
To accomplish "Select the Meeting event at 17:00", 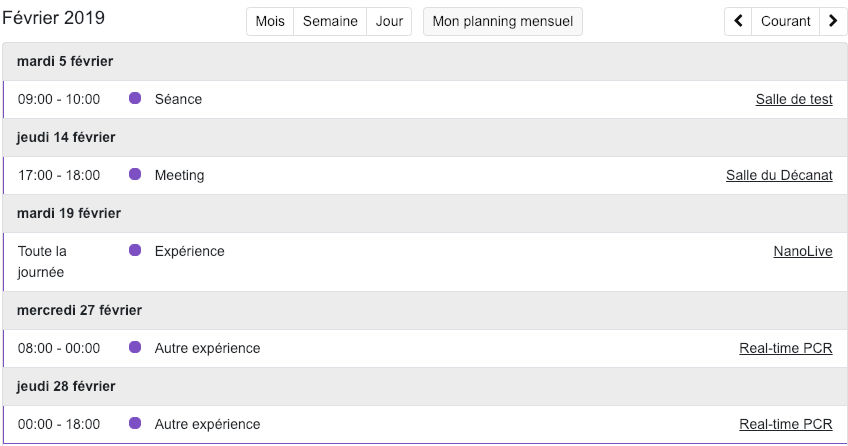I will point(179,175).
